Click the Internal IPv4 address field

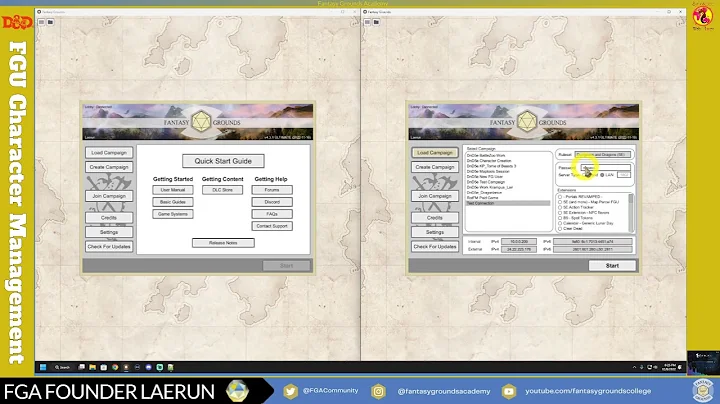click(519, 241)
